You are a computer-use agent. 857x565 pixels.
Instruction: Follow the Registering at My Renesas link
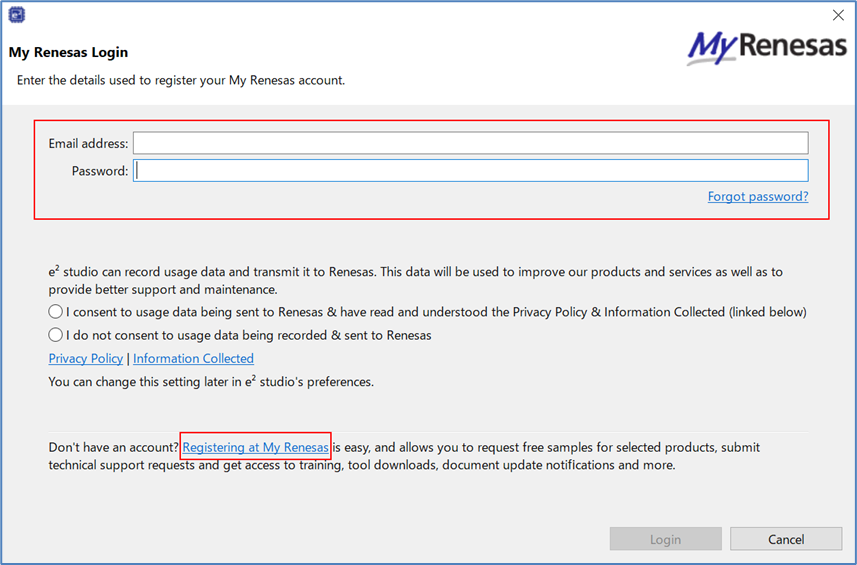click(255, 447)
